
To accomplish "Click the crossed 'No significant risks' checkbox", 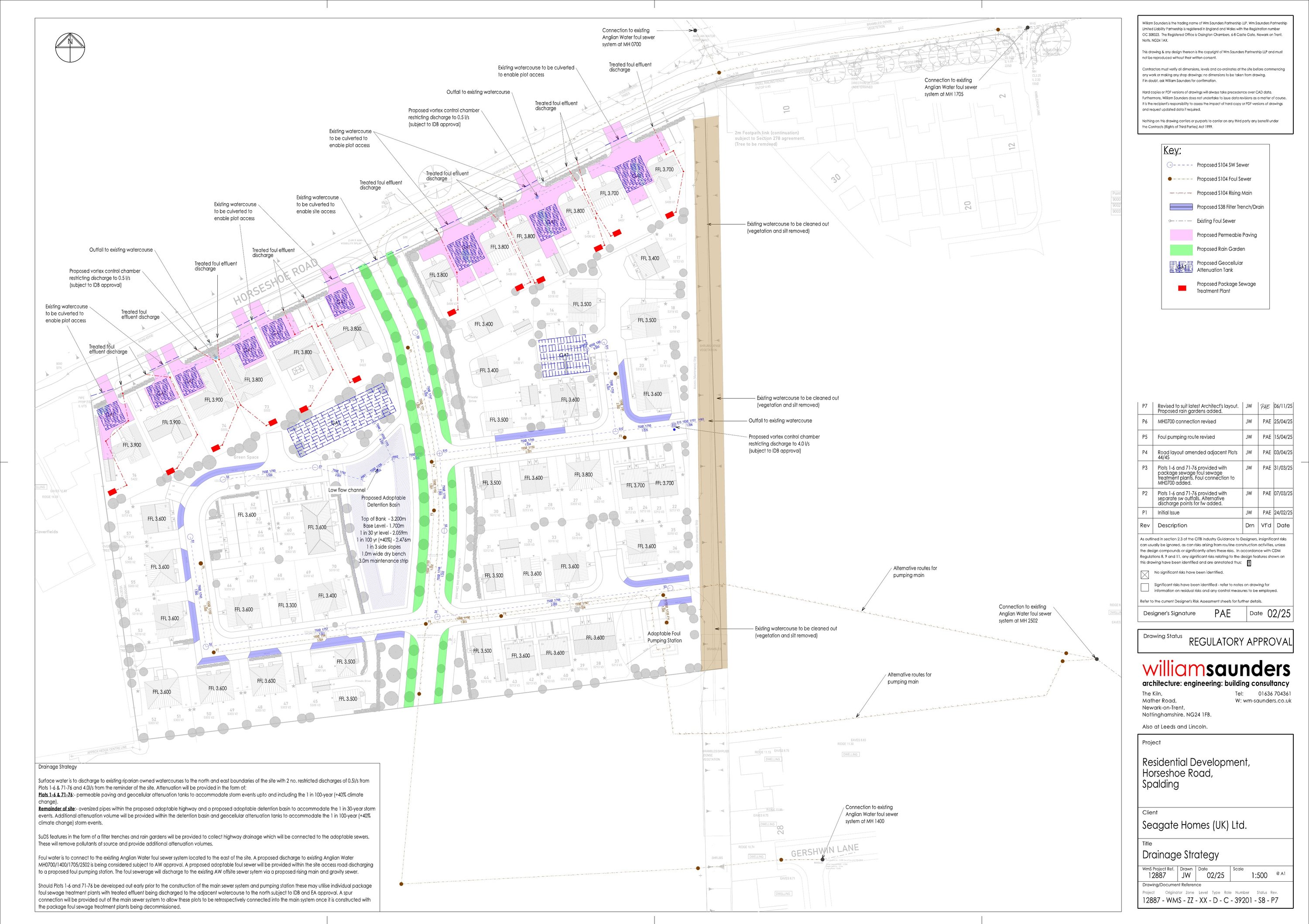I will pyautogui.click(x=1145, y=574).
